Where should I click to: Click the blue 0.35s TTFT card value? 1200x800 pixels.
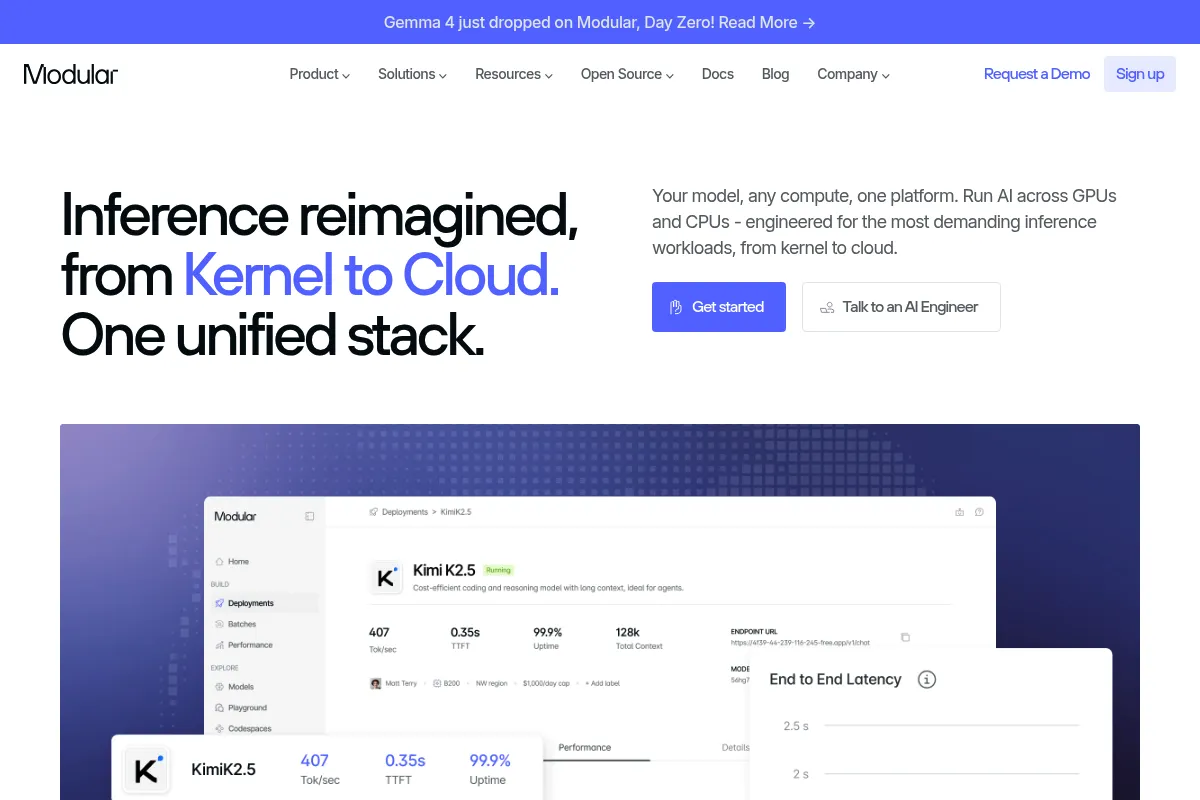pyautogui.click(x=405, y=761)
